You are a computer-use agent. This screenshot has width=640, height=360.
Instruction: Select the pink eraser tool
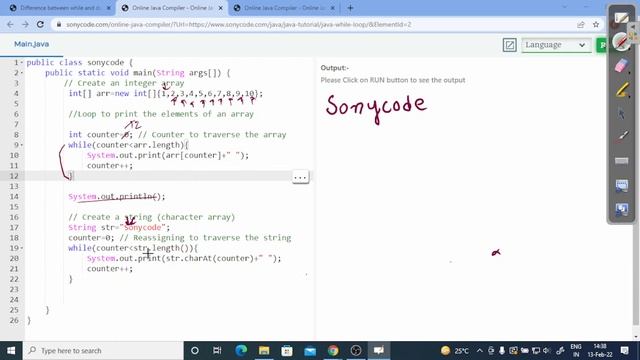pyautogui.click(x=621, y=66)
